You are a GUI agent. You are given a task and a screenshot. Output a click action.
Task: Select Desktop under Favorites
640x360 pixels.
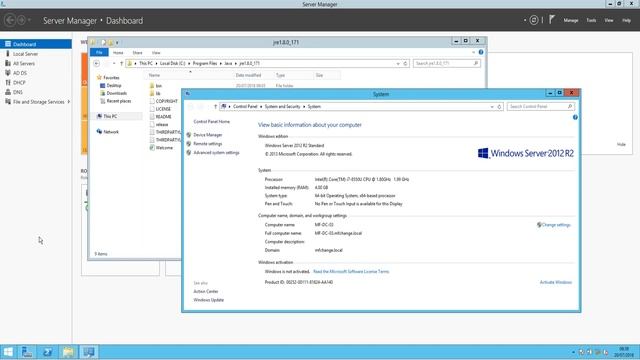coord(114,86)
